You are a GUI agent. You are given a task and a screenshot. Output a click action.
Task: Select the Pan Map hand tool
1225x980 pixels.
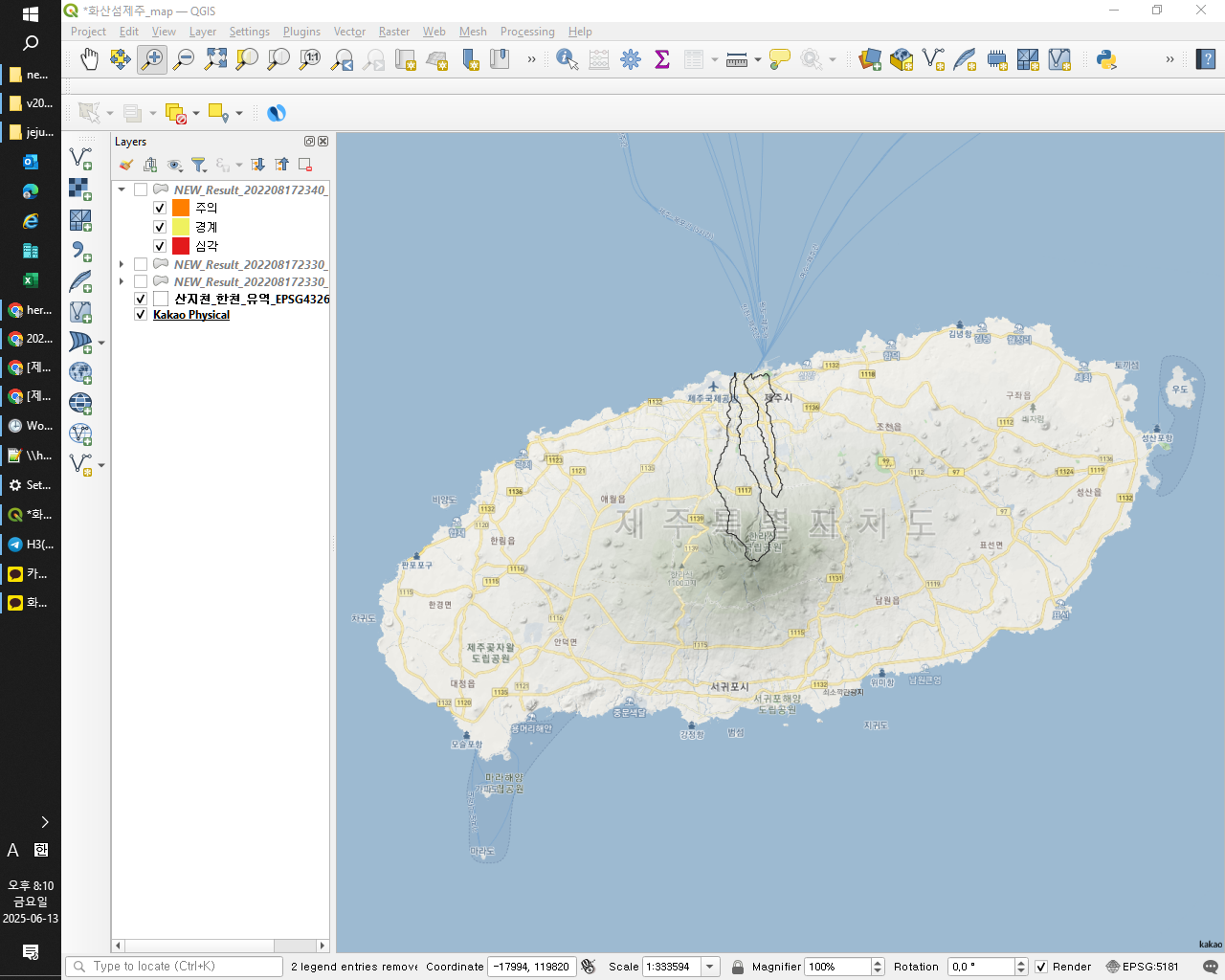89,59
